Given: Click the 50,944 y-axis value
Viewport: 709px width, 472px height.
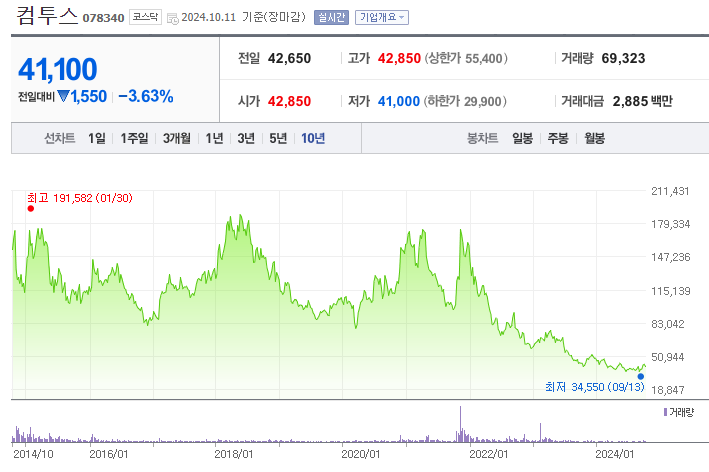Looking at the screenshot, I should coord(668,357).
